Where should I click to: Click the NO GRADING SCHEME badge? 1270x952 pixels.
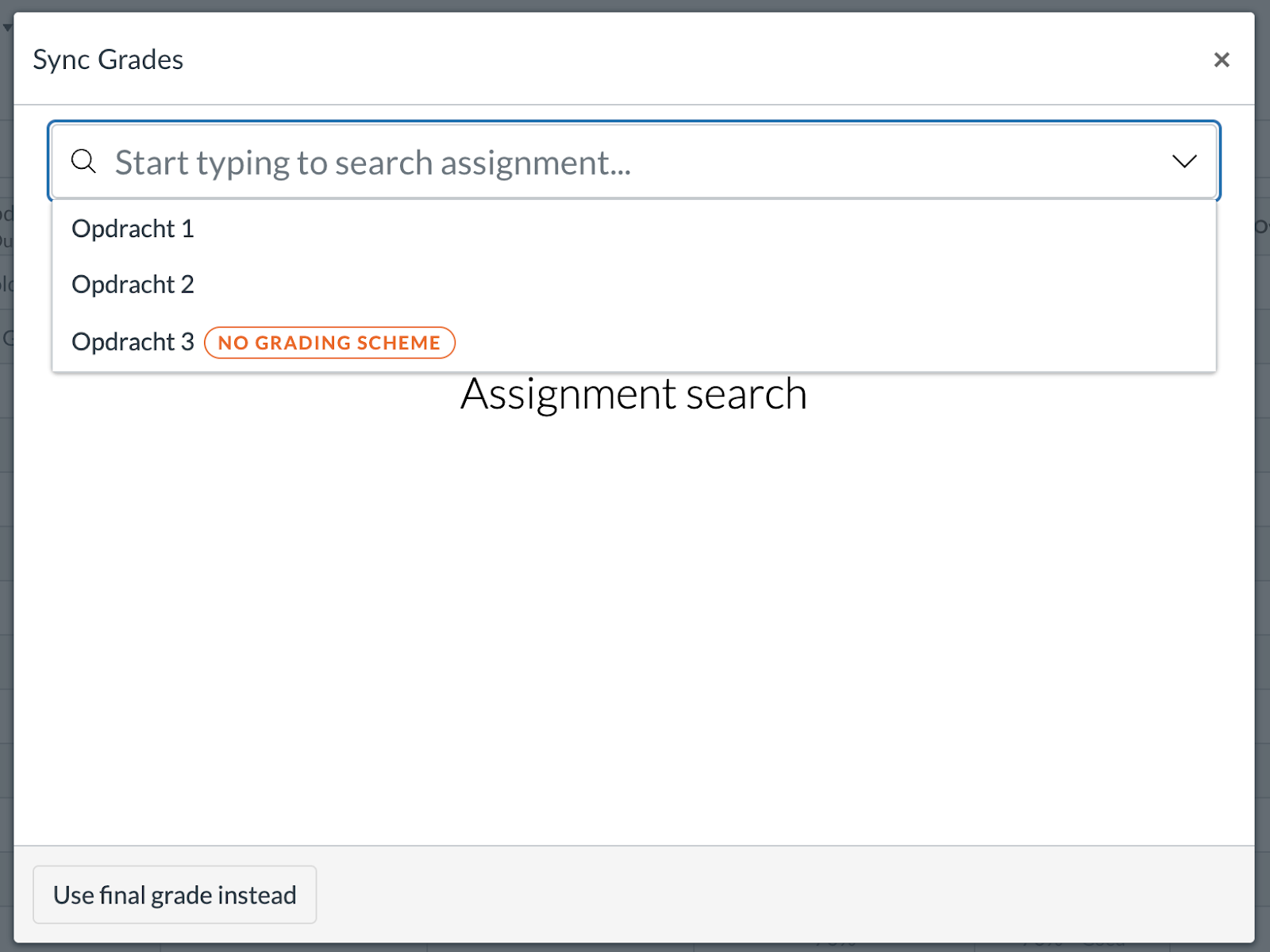[329, 343]
